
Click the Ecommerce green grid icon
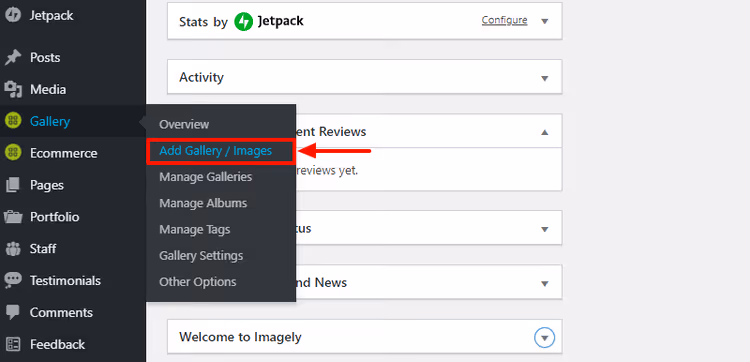13,153
